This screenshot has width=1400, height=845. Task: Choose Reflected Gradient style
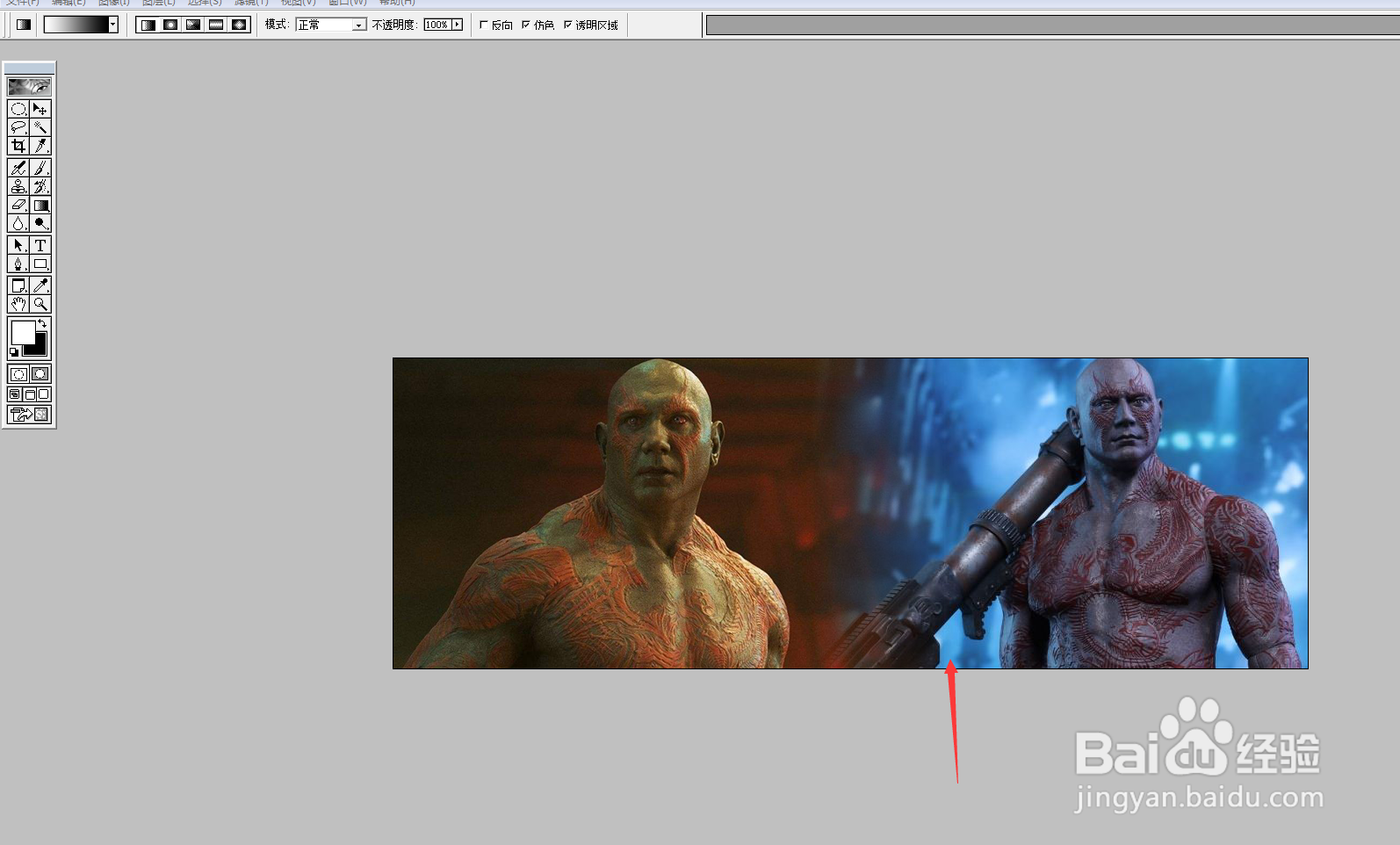pyautogui.click(x=216, y=25)
